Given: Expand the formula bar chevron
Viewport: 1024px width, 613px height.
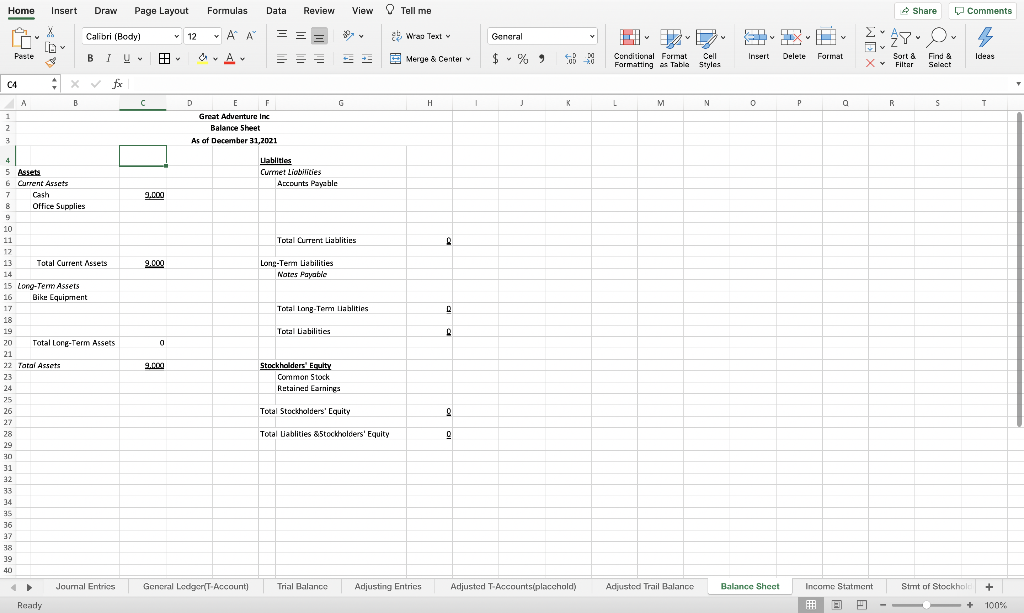Looking at the screenshot, I should click(x=1018, y=84).
